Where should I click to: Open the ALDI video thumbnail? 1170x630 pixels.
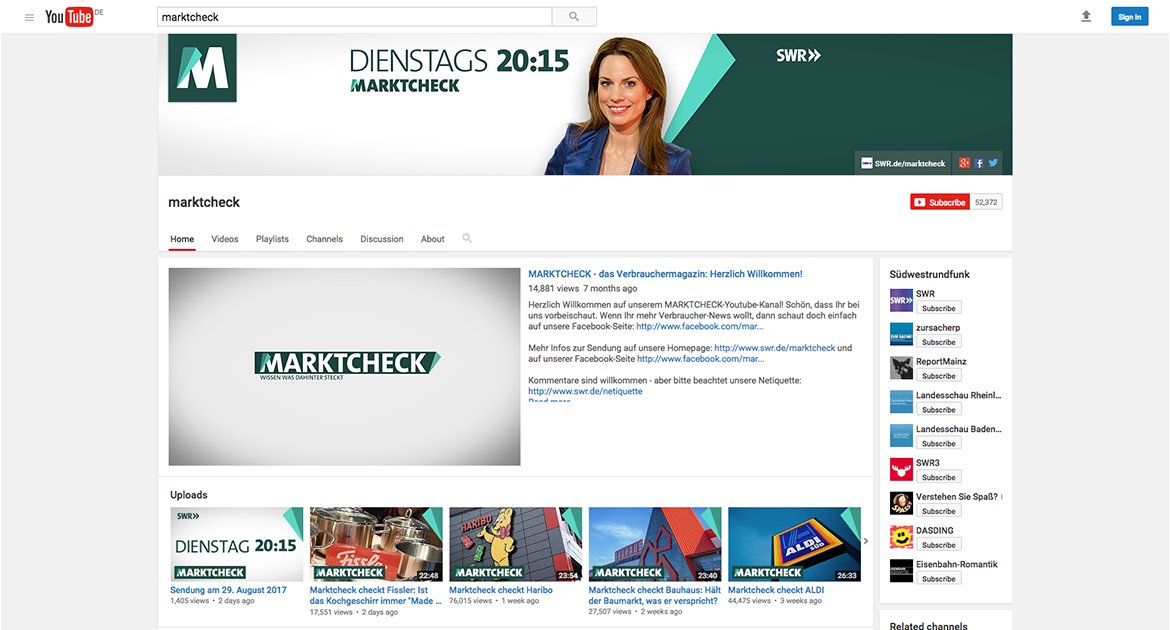(x=795, y=544)
